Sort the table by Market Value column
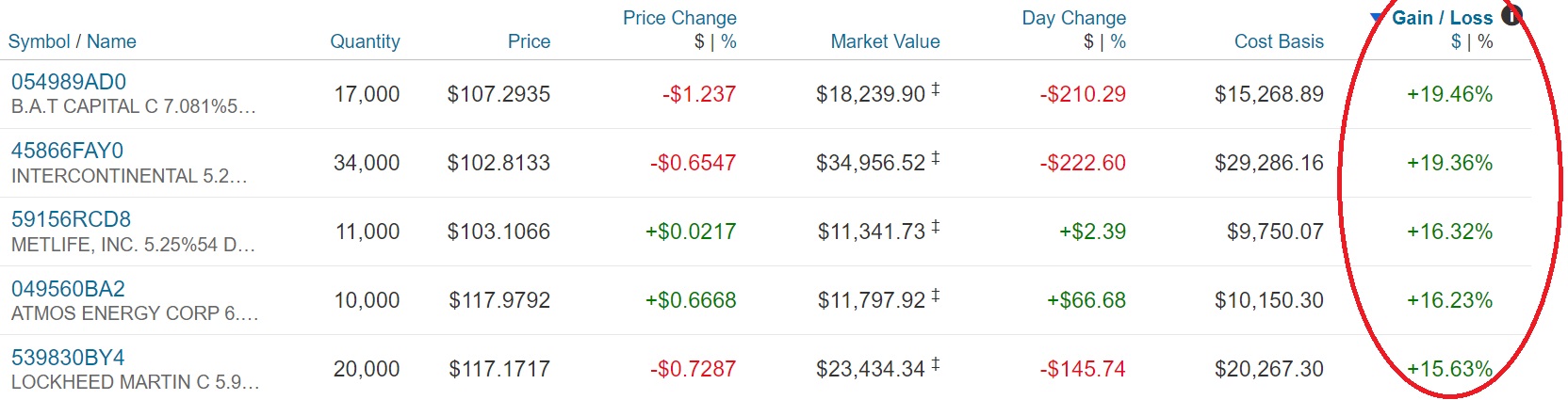 click(x=885, y=41)
